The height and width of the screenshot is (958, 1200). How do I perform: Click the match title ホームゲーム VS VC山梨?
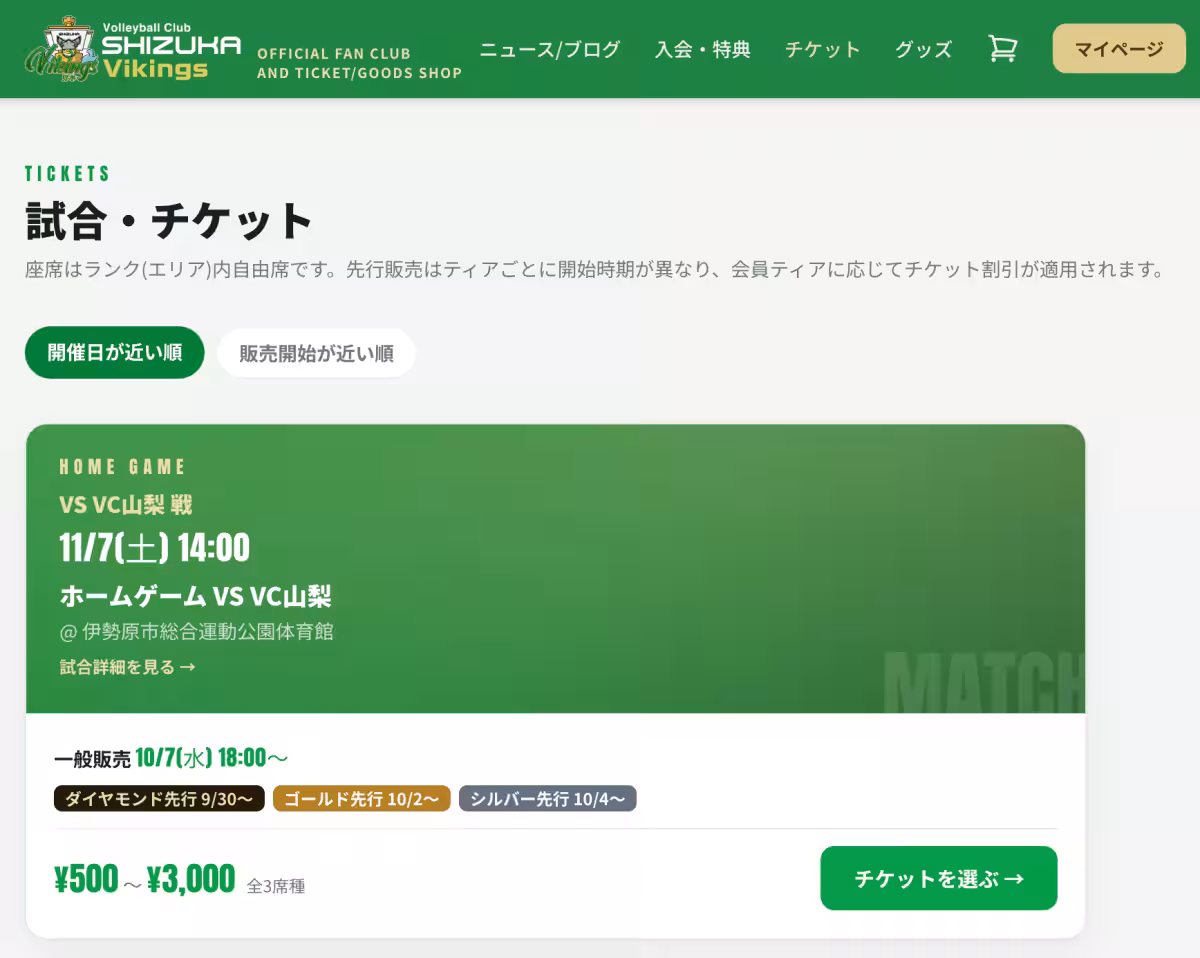pyautogui.click(x=196, y=596)
